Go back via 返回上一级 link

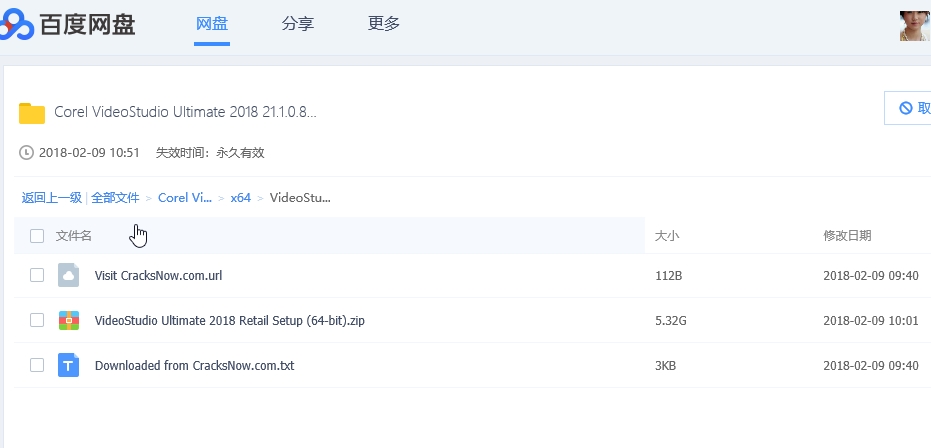52,198
